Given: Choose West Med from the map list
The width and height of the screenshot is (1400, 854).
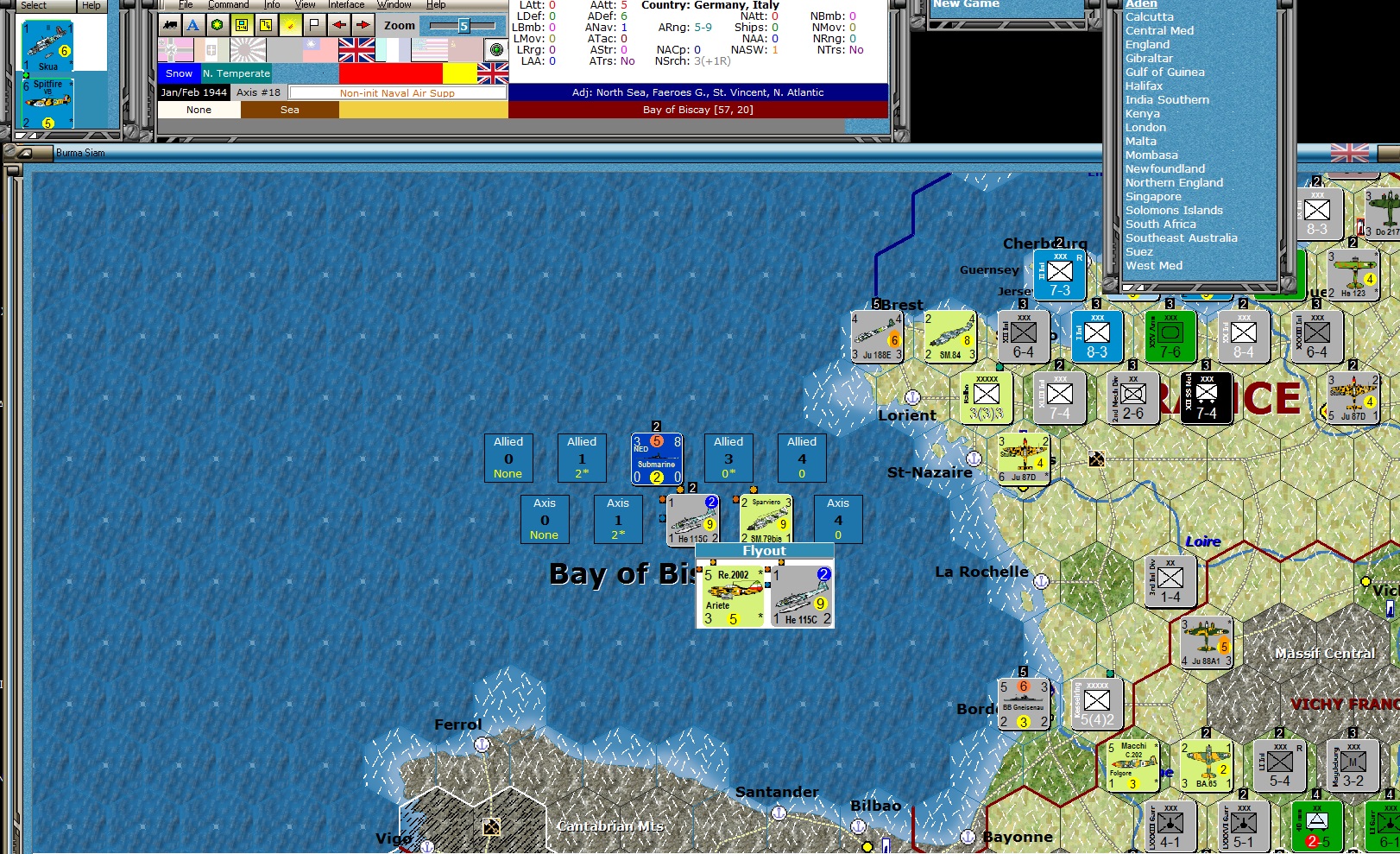Looking at the screenshot, I should (1153, 266).
